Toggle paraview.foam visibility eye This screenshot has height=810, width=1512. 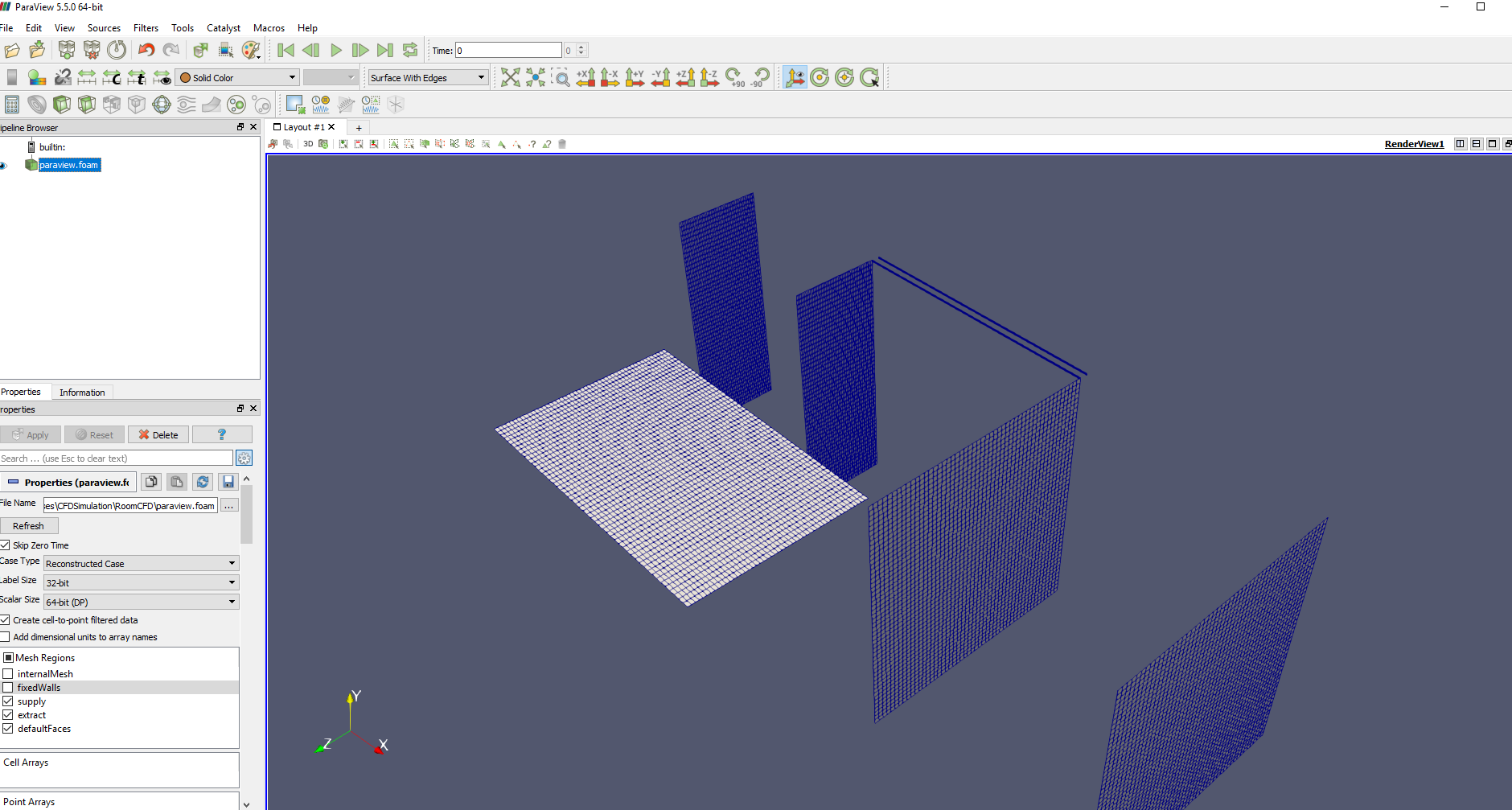click(x=4, y=166)
